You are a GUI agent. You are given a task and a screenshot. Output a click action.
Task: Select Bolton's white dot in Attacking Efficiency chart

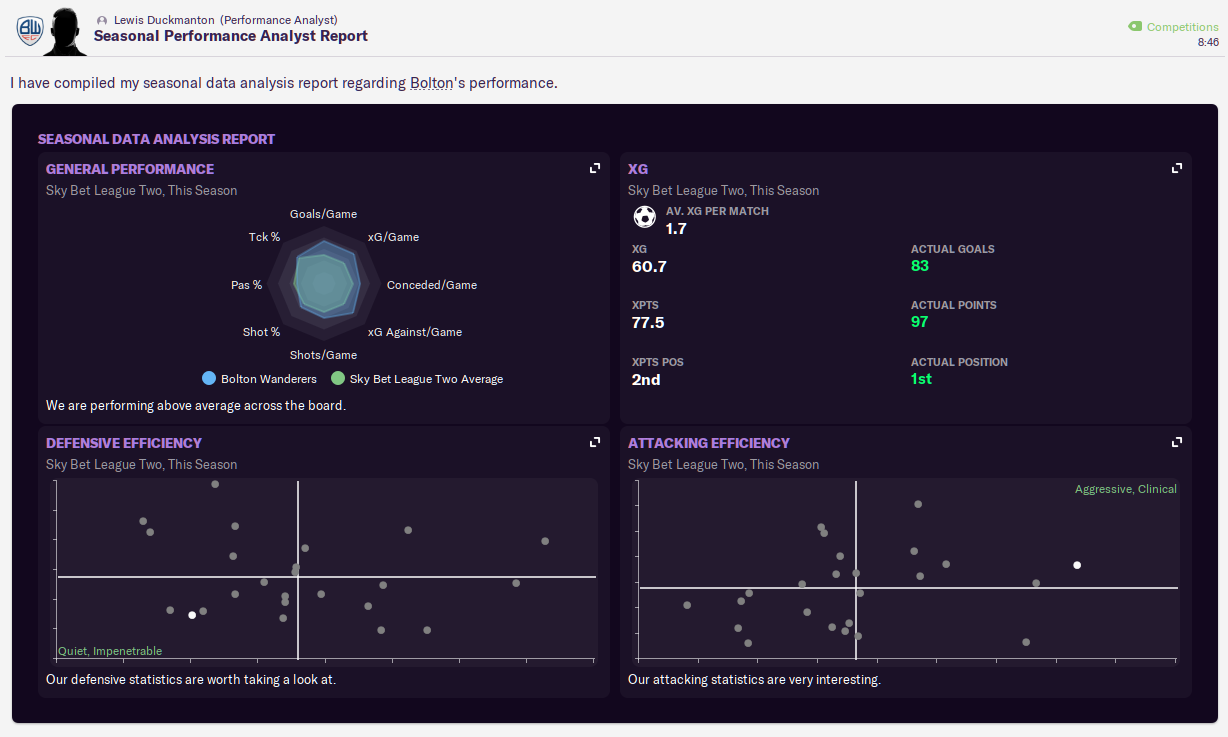1077,565
